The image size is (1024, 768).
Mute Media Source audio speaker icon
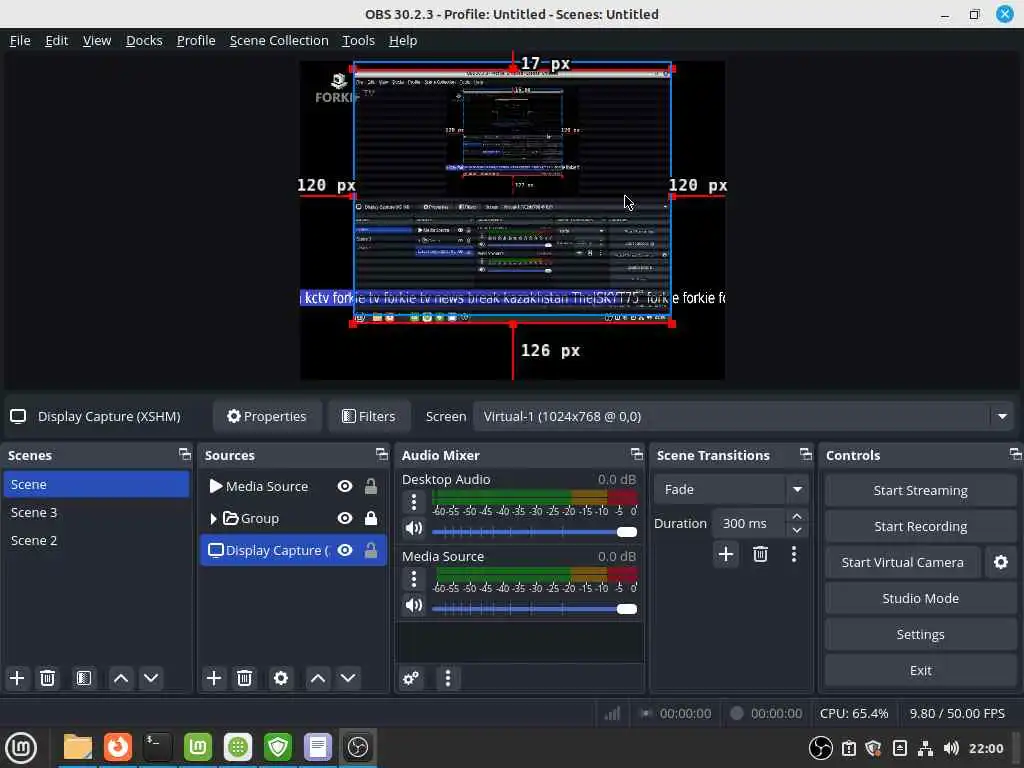[x=413, y=605]
